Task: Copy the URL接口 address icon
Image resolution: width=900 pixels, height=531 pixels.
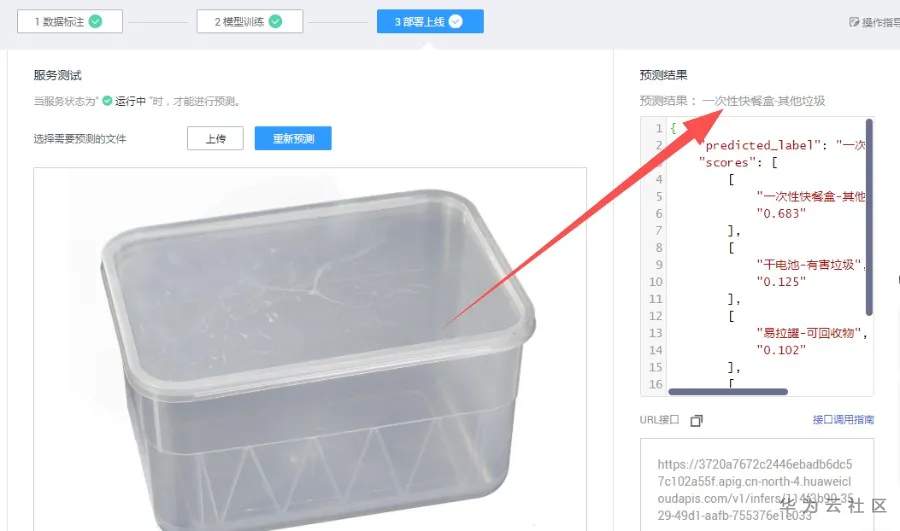Action: [696, 421]
